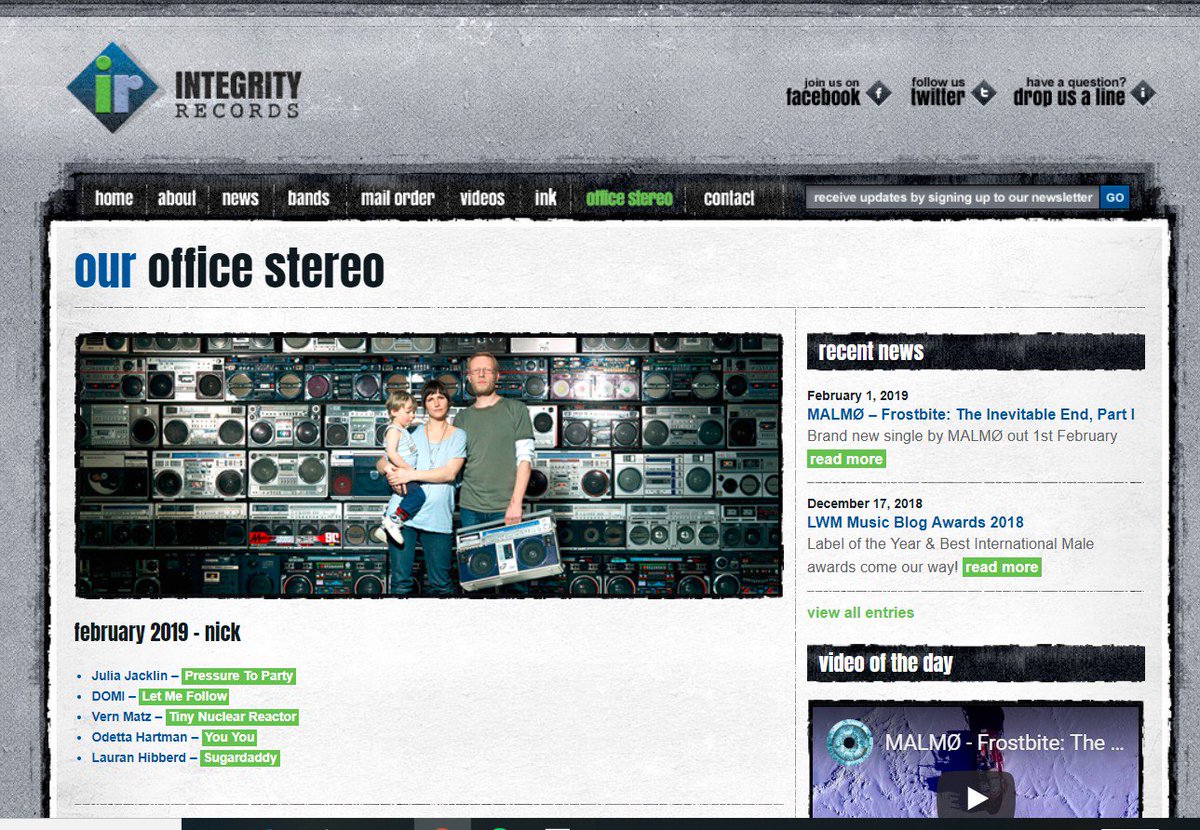Open the mail order page

[397, 198]
